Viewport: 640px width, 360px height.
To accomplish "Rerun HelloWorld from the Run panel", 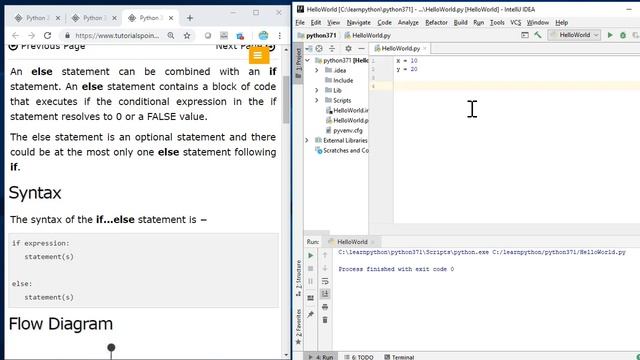I will tap(311, 256).
